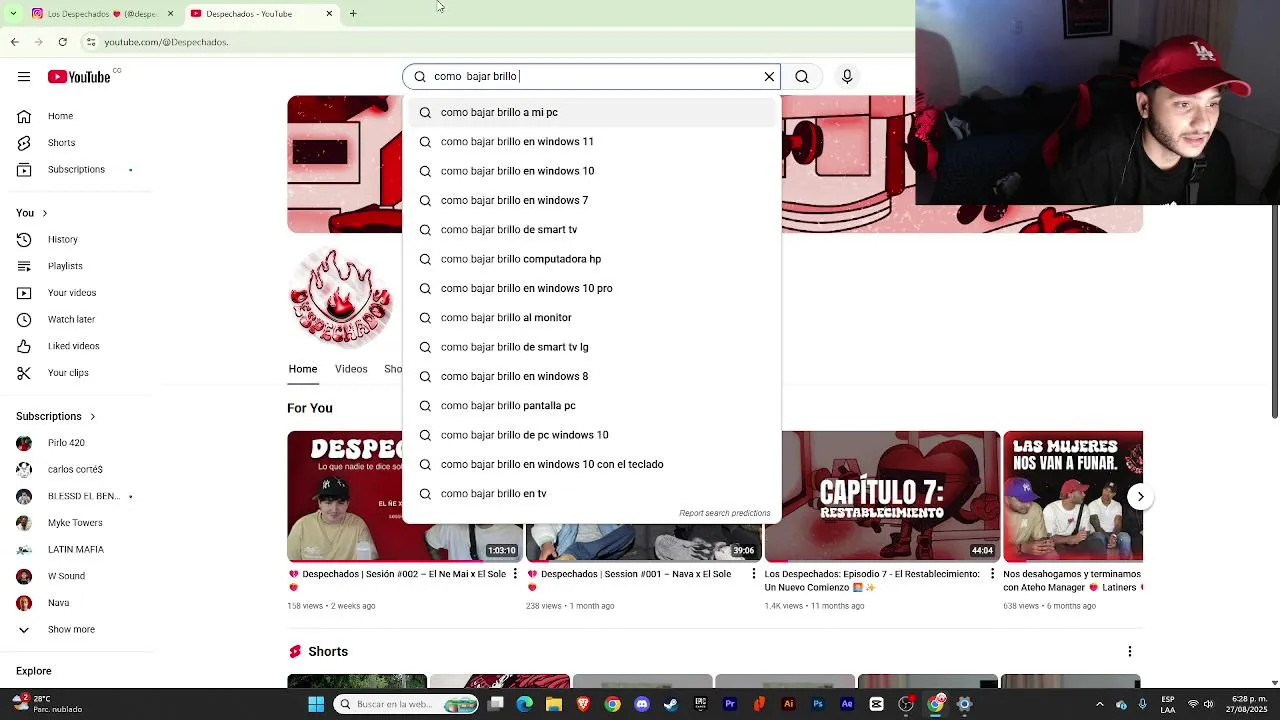This screenshot has width=1280, height=720.
Task: Open the Capítulo 7 Restablecimiento thumbnail
Action: tap(882, 496)
